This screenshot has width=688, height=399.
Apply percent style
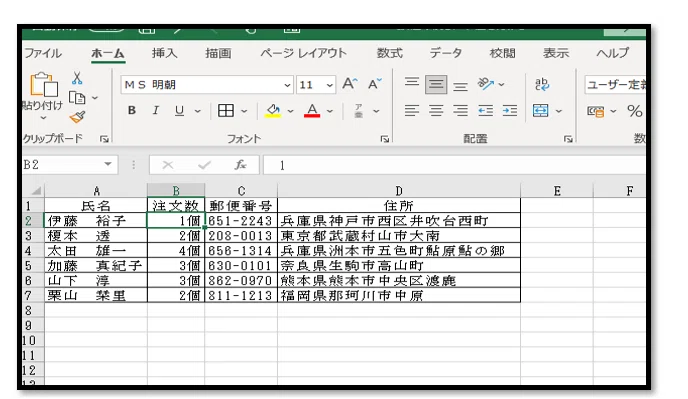pyautogui.click(x=634, y=111)
